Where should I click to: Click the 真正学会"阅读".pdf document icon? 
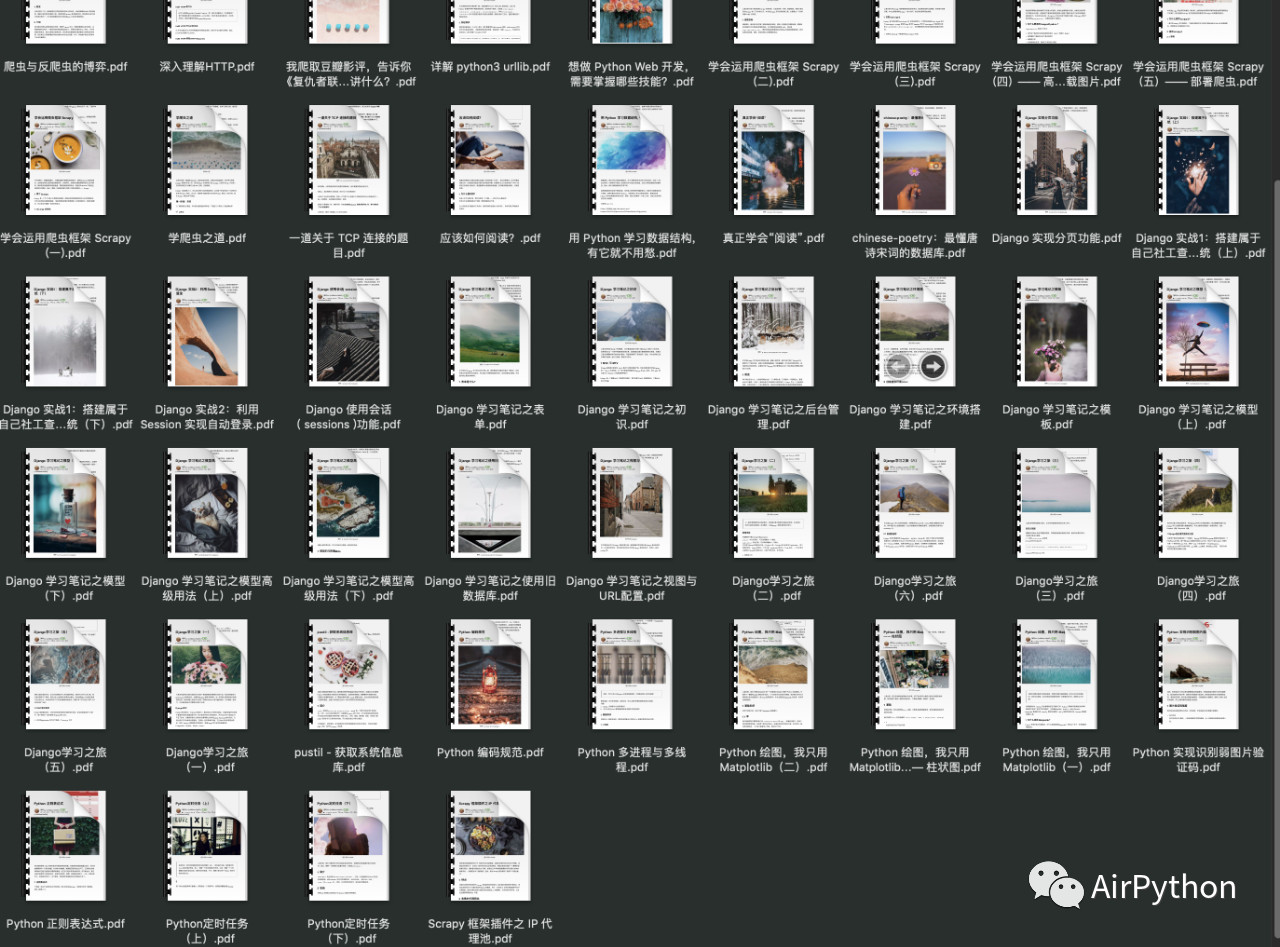click(774, 160)
